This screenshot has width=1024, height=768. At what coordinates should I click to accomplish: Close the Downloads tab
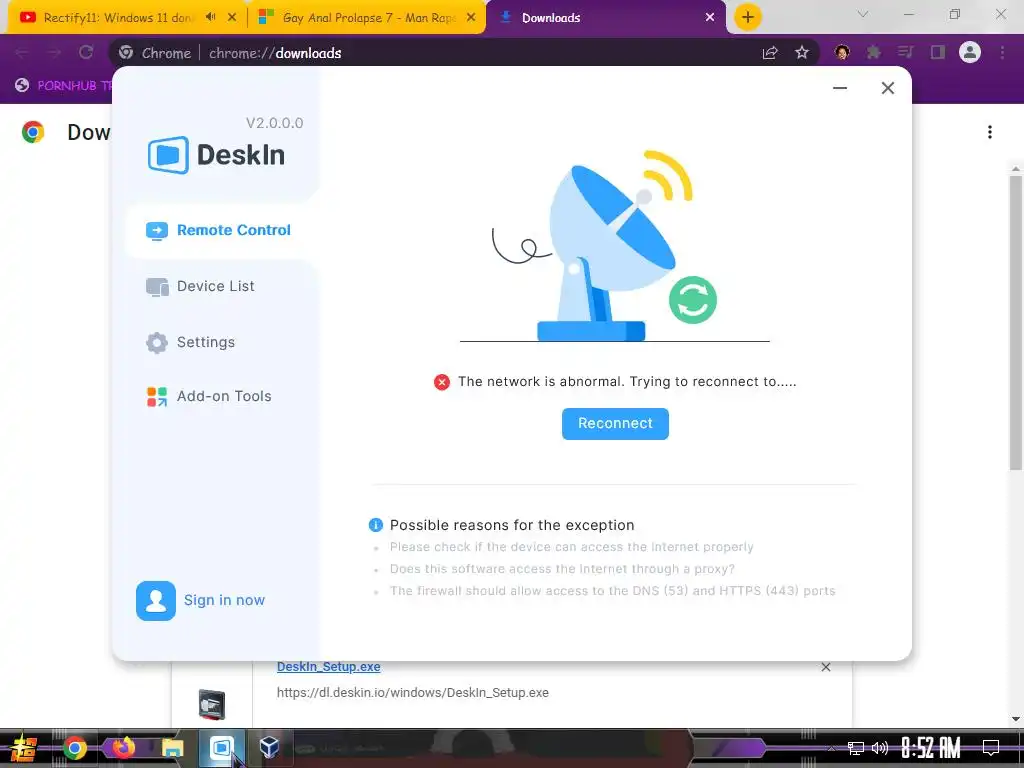tap(710, 18)
